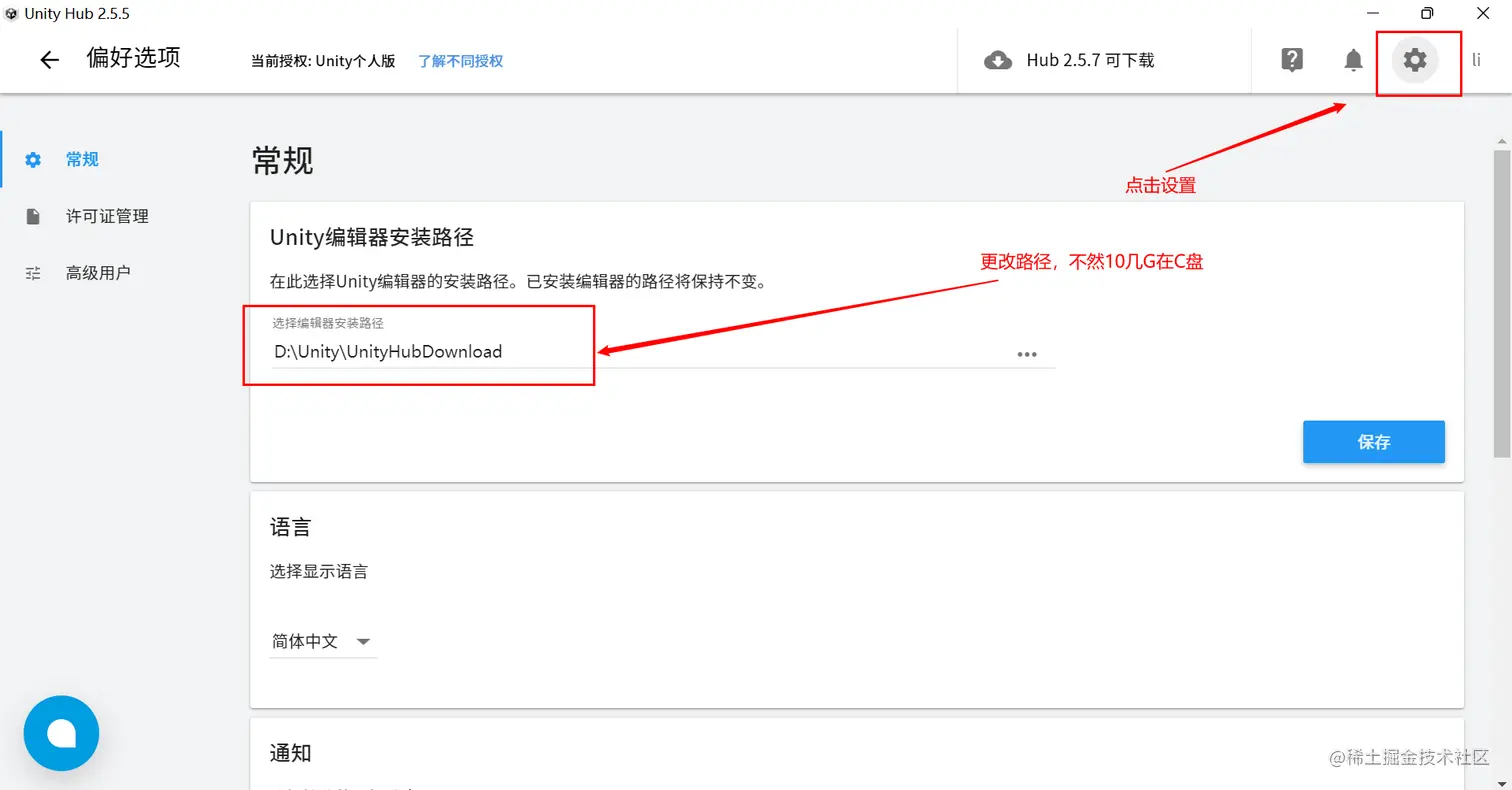Browse install path with three-dots button
Screen dimensions: 1512x790
[x=1027, y=354]
